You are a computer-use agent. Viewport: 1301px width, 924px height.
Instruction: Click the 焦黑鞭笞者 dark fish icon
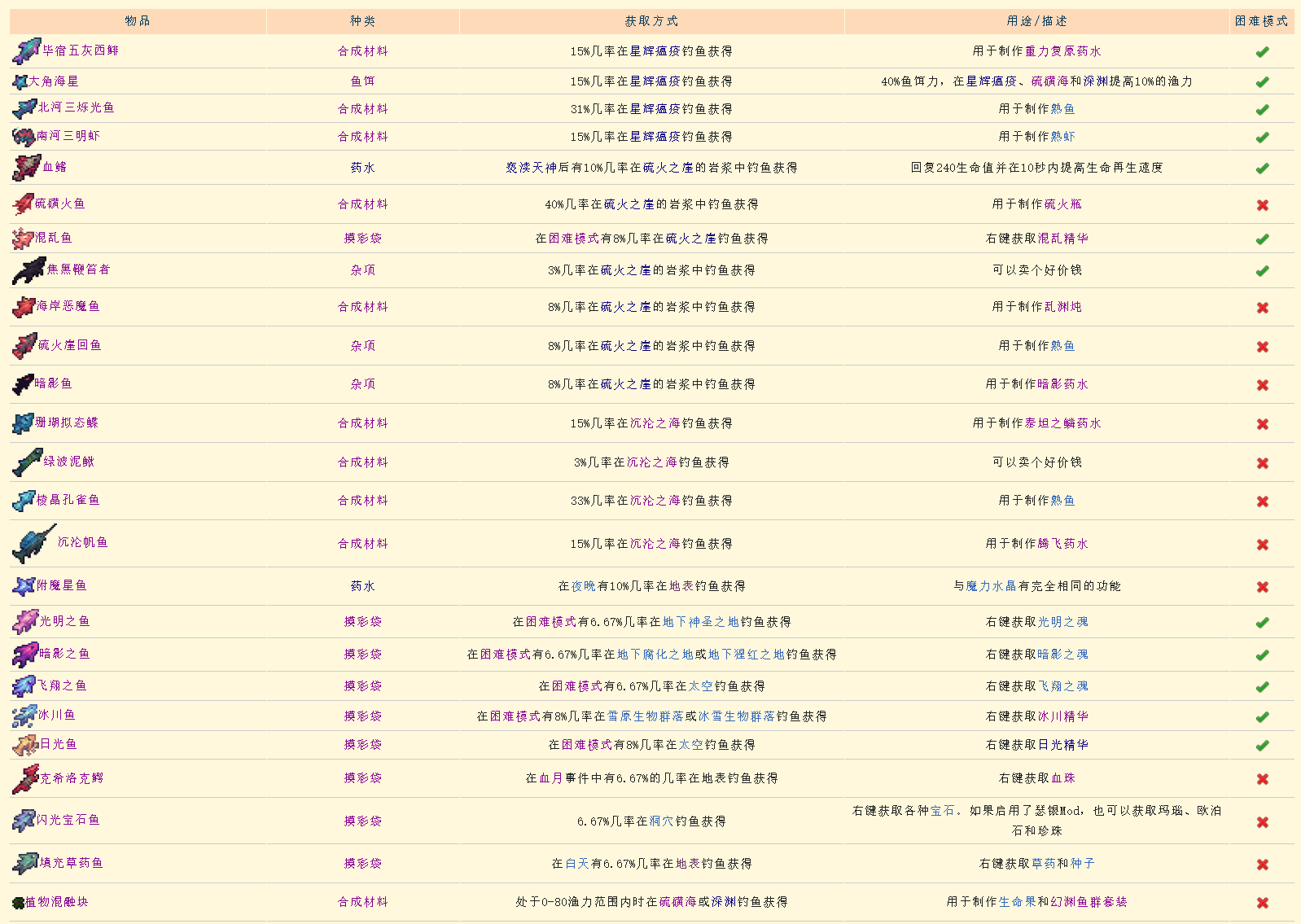pyautogui.click(x=29, y=271)
